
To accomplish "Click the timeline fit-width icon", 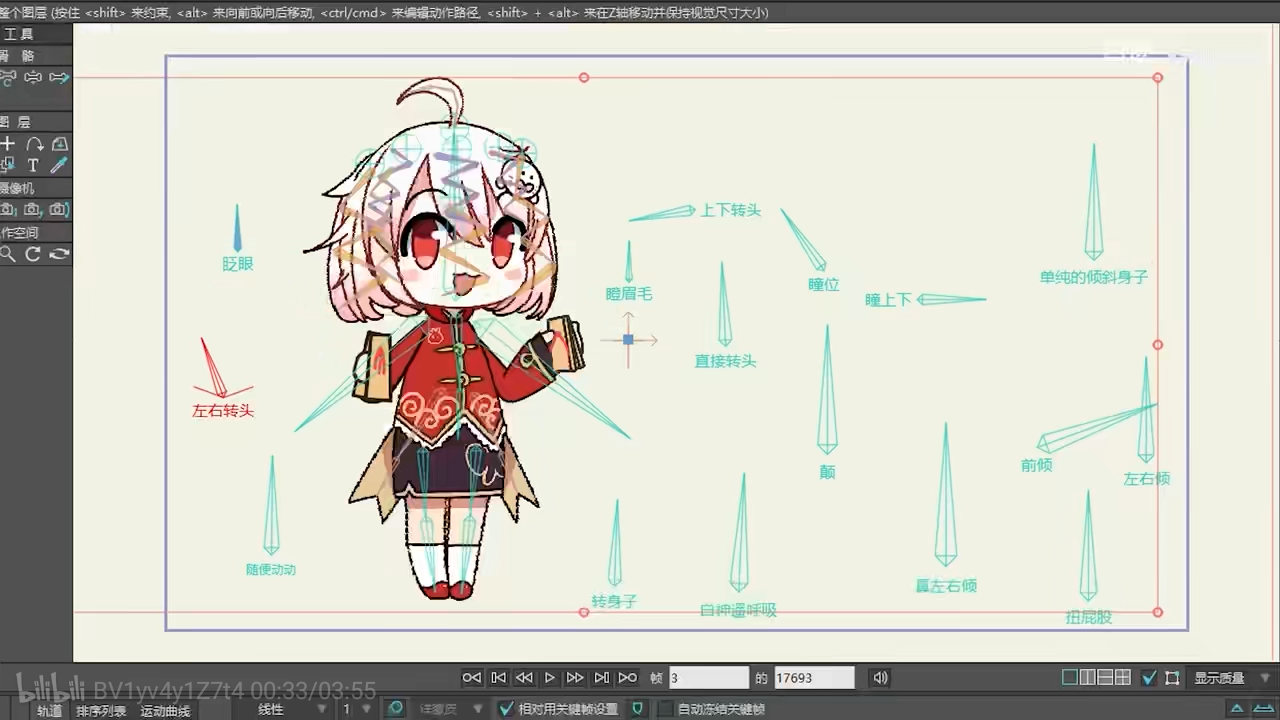I will tap(1265, 709).
